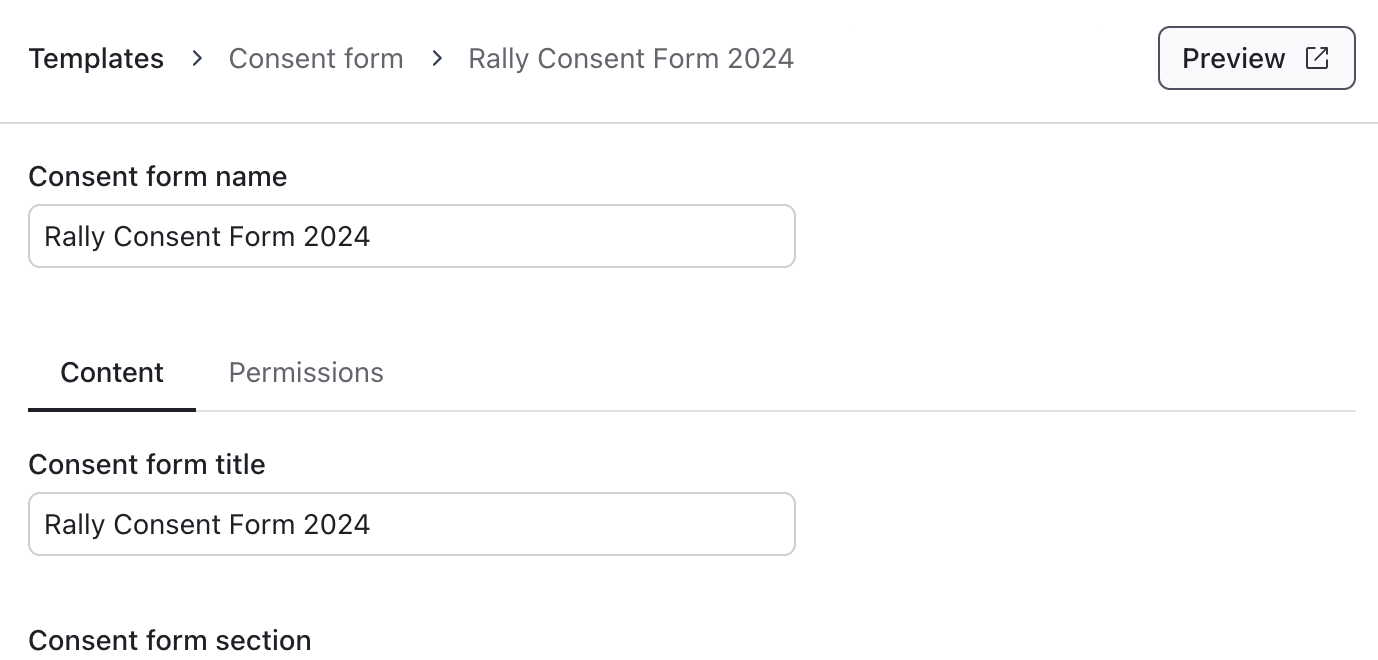This screenshot has width=1378, height=660.
Task: Click the chevron after Consent form breadcrumb
Action: coord(437,59)
